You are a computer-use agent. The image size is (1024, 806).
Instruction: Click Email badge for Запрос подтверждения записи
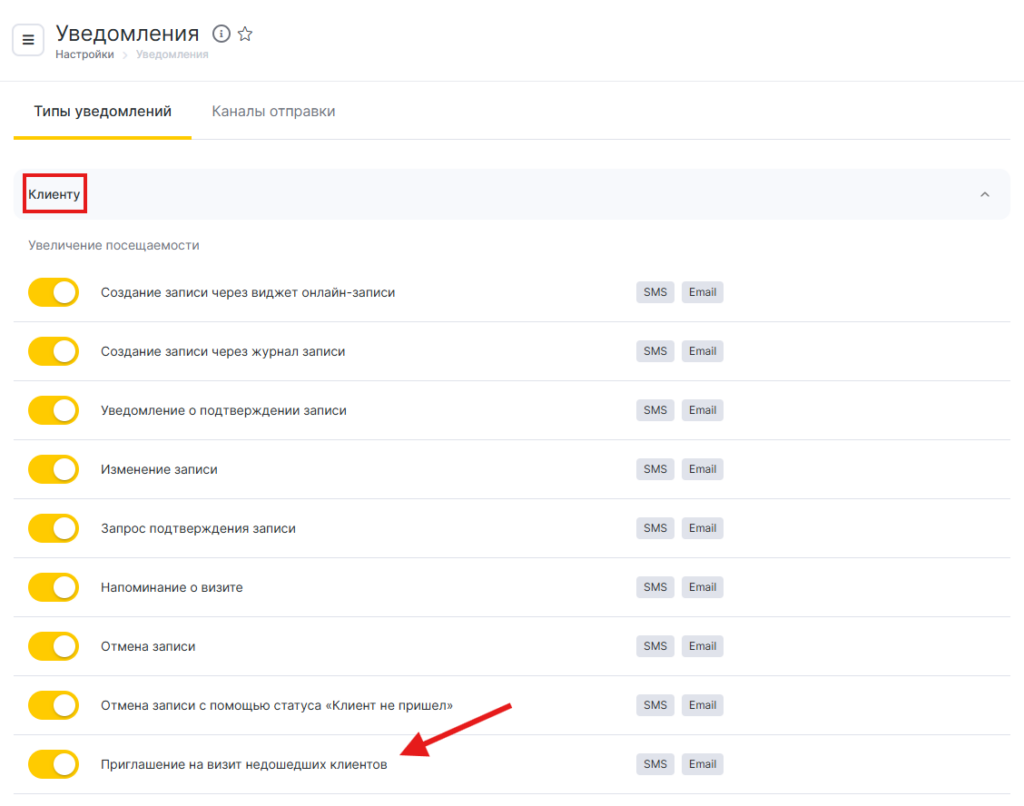(x=702, y=528)
